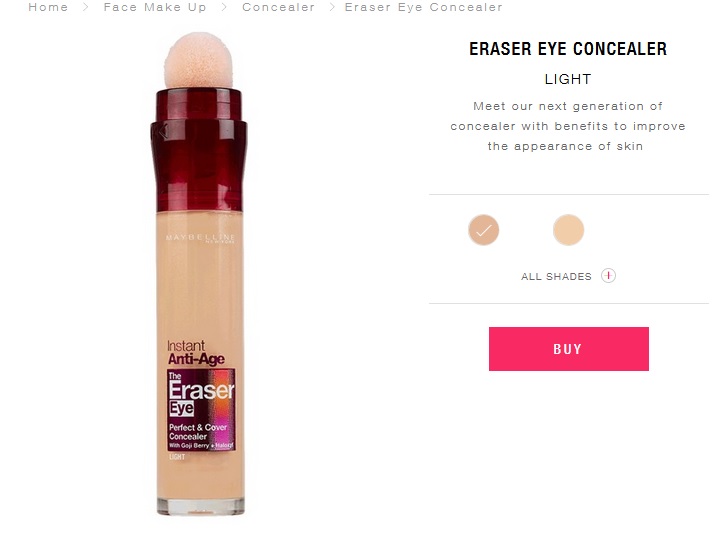Click the chevron after Face Make Up

224,7
